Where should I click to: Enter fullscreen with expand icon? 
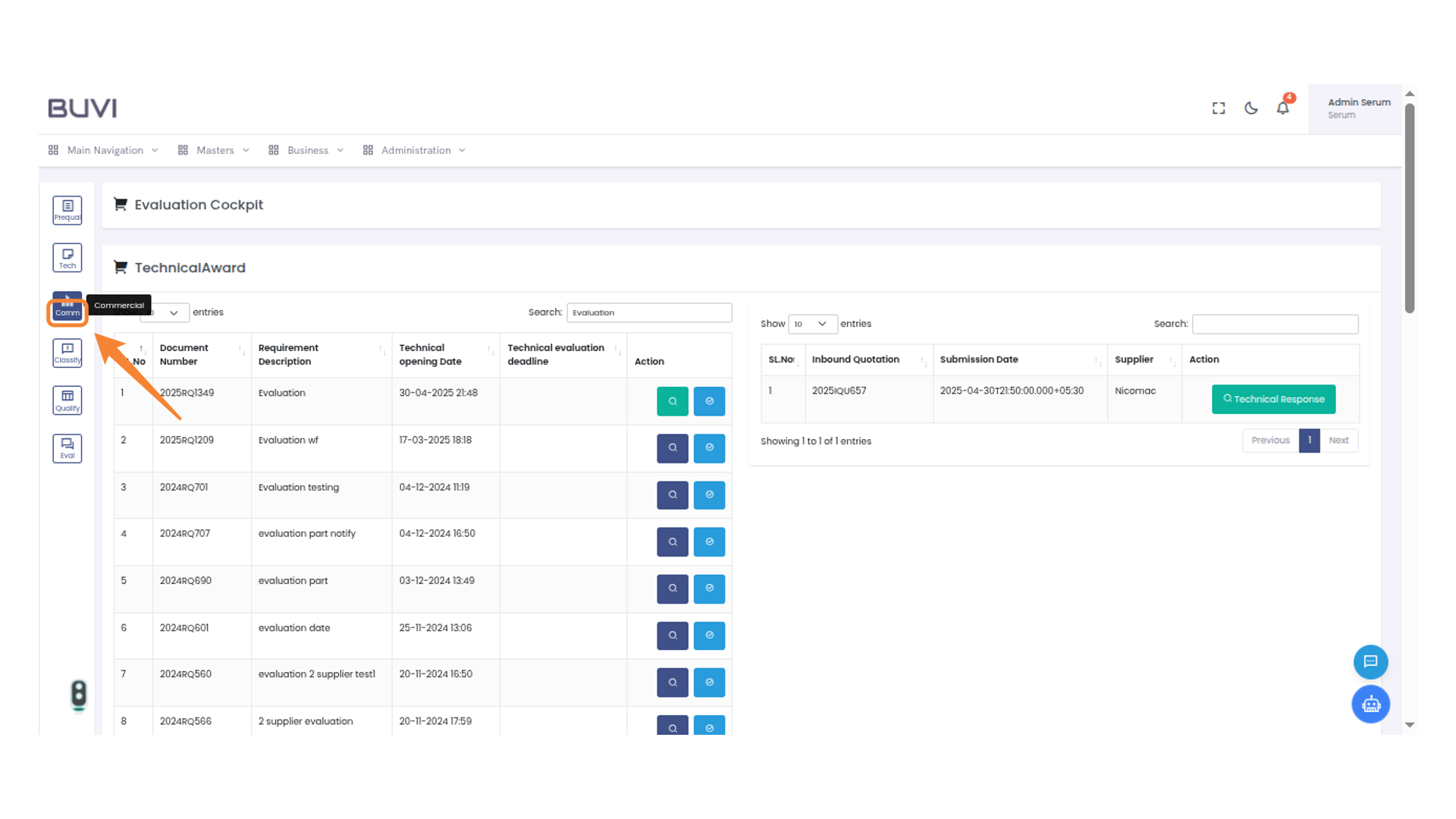(x=1219, y=108)
